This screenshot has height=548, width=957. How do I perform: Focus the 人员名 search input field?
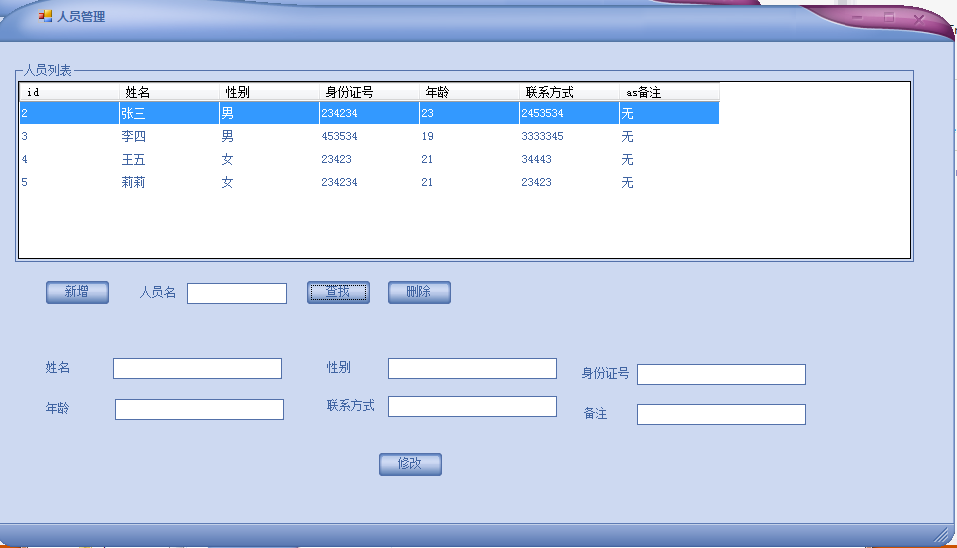click(x=237, y=294)
